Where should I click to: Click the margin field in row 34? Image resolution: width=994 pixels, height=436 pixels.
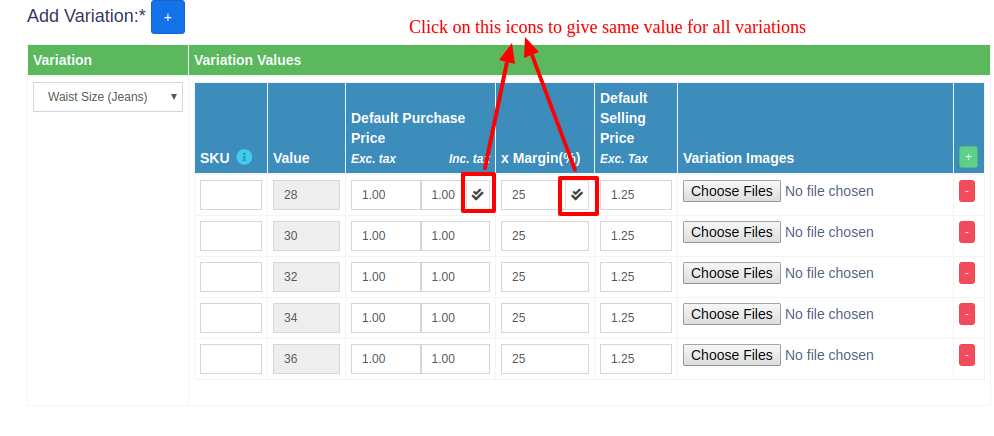point(545,317)
